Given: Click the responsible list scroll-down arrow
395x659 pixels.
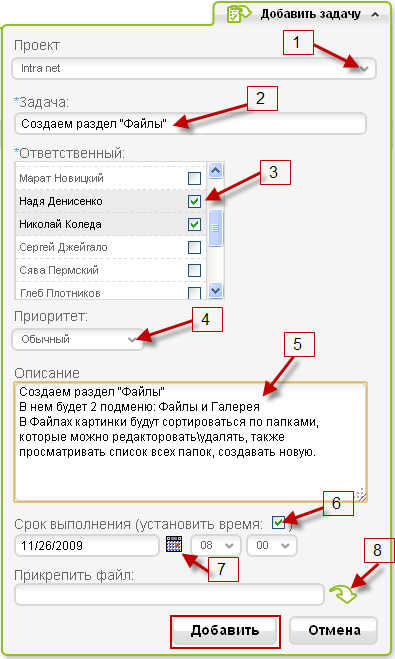Looking at the screenshot, I should tap(216, 290).
